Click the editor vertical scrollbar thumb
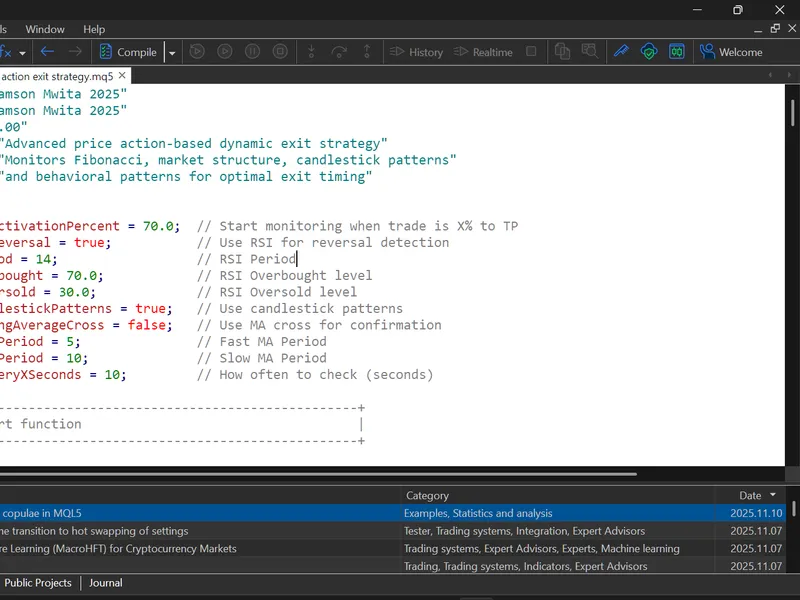The image size is (800, 600). (792, 112)
